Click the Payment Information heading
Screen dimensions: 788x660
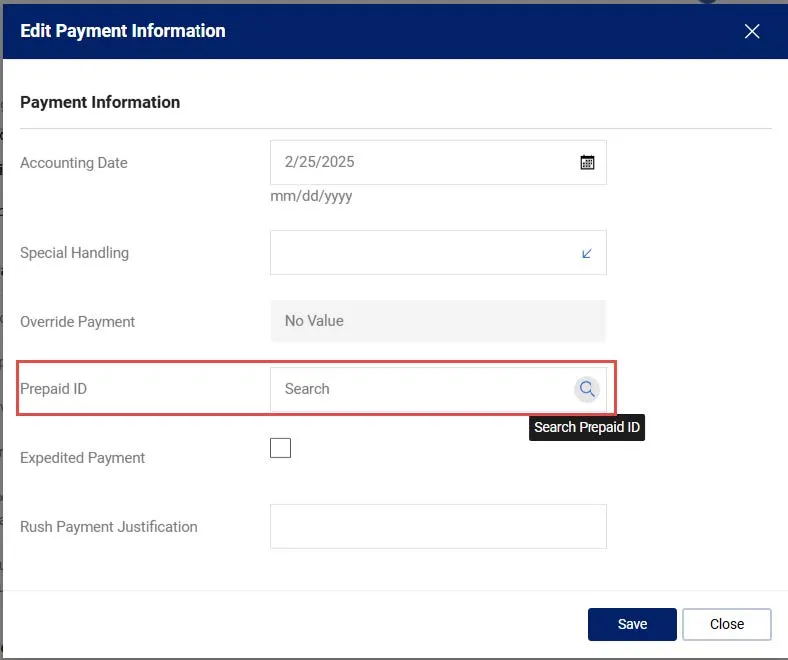pyautogui.click(x=100, y=102)
